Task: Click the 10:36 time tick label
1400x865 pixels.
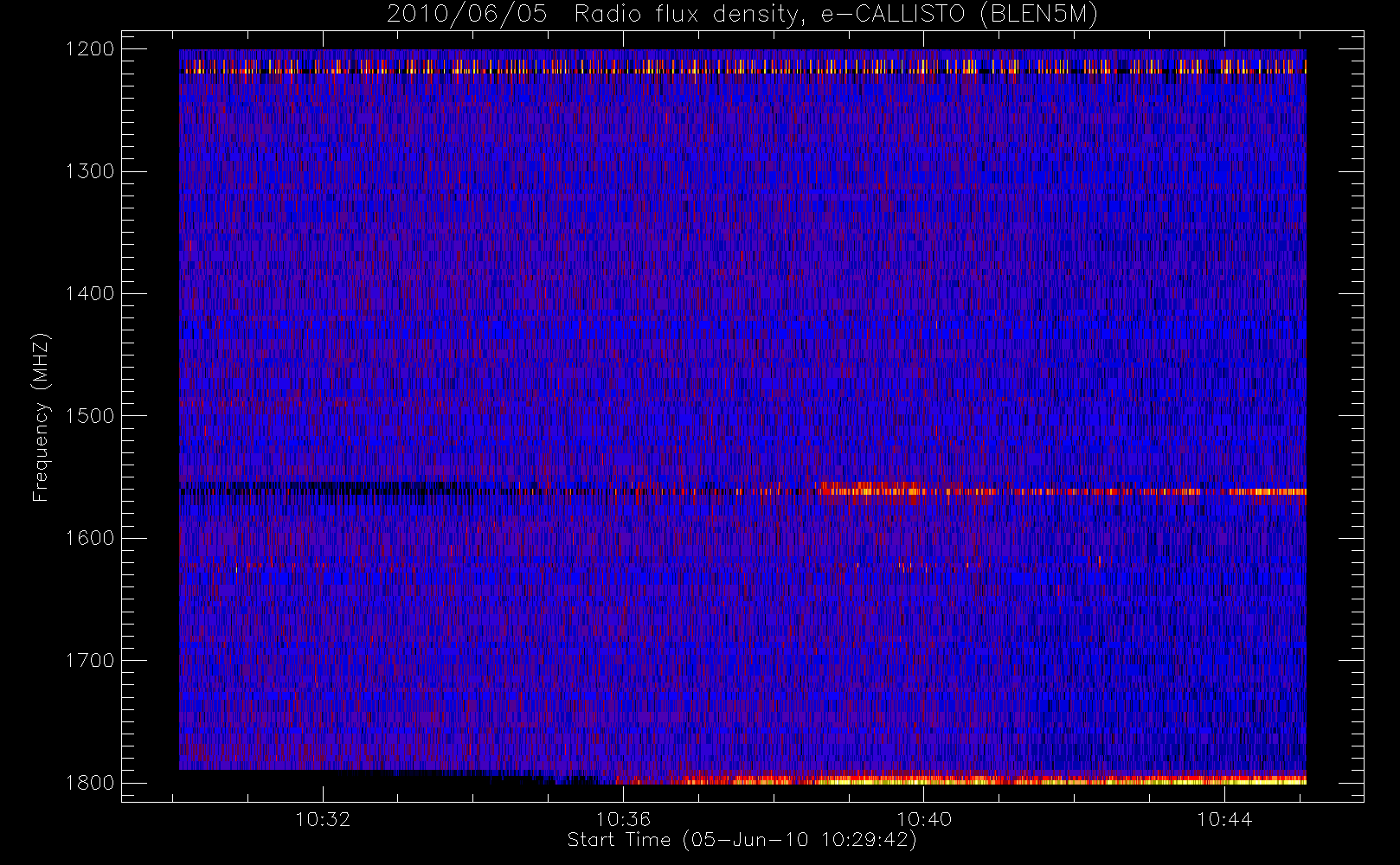Action: 623,819
